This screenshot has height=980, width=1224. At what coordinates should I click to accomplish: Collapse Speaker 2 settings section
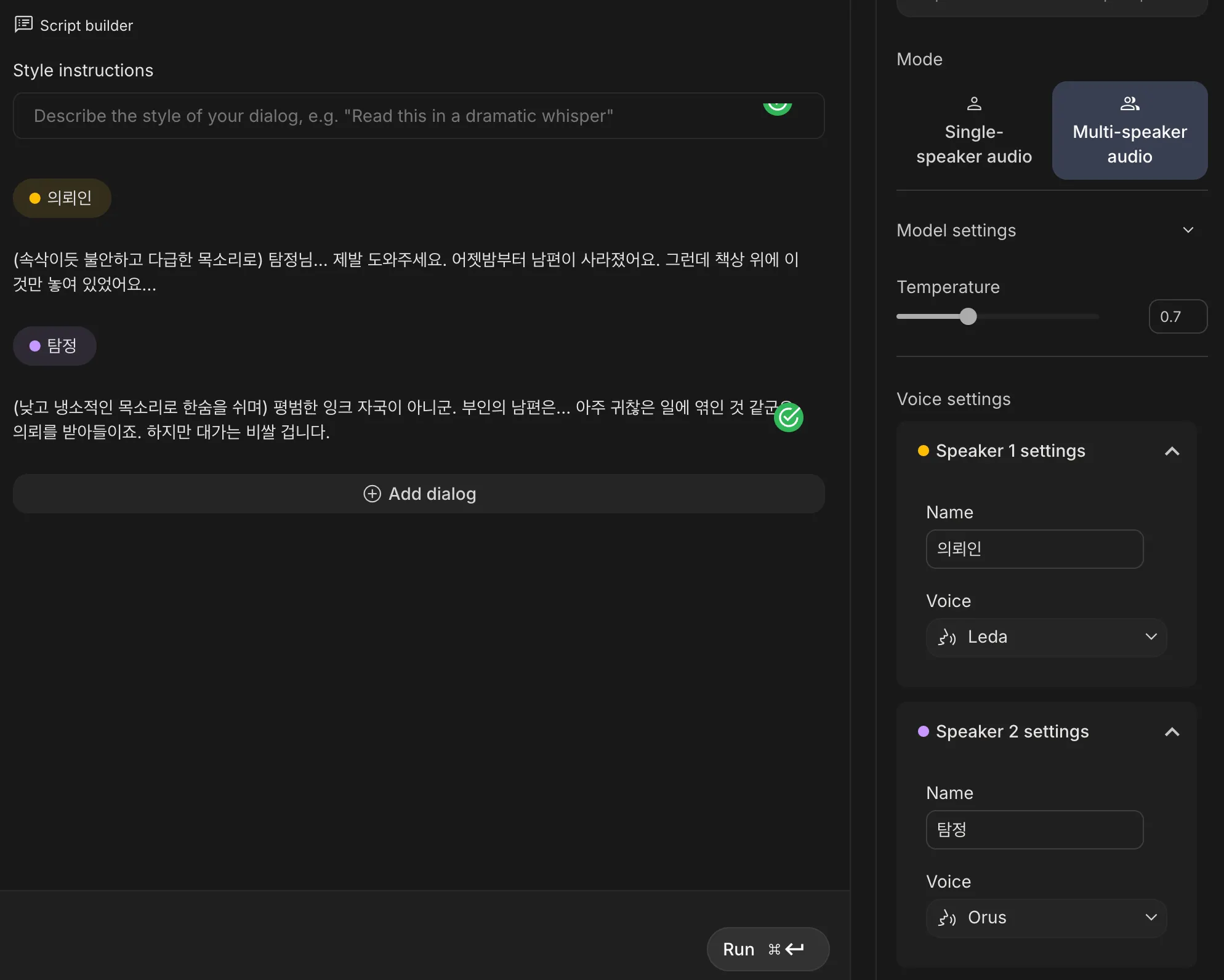pos(1172,732)
